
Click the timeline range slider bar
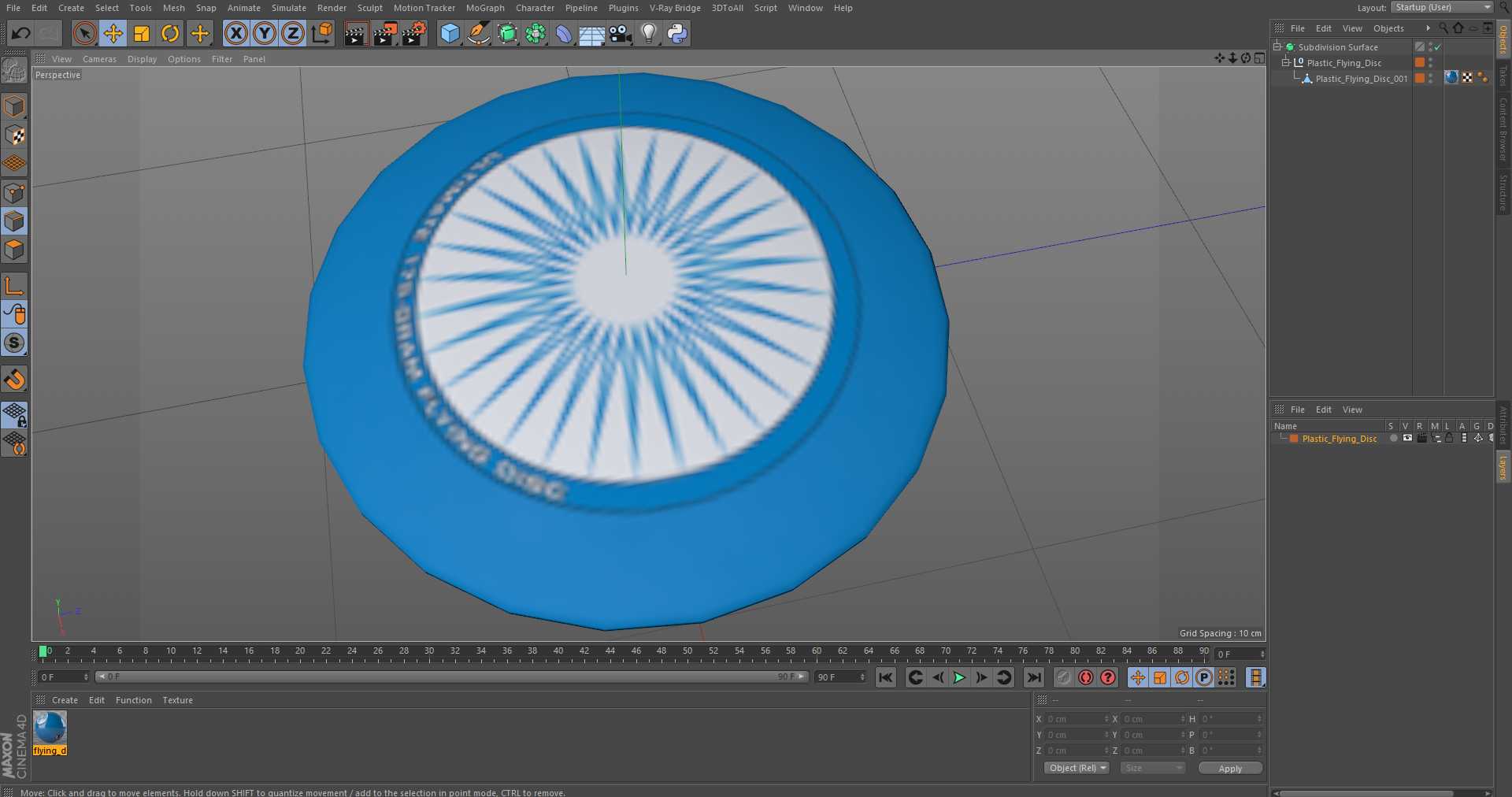451,677
